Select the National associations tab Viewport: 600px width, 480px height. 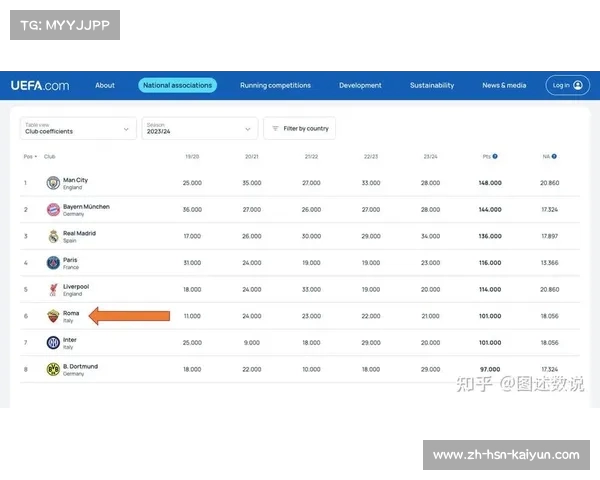(177, 86)
